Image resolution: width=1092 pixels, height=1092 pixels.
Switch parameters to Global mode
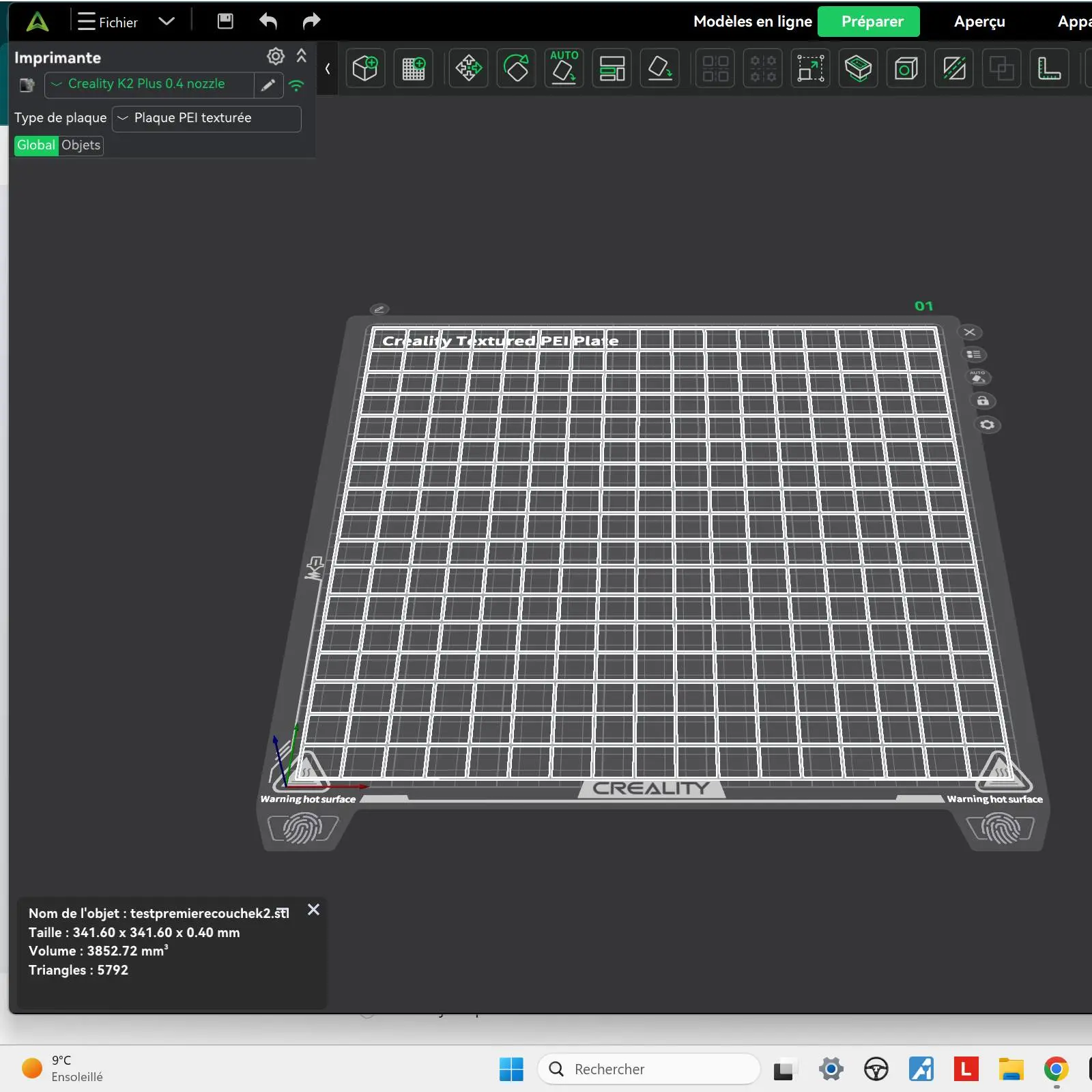click(x=36, y=145)
